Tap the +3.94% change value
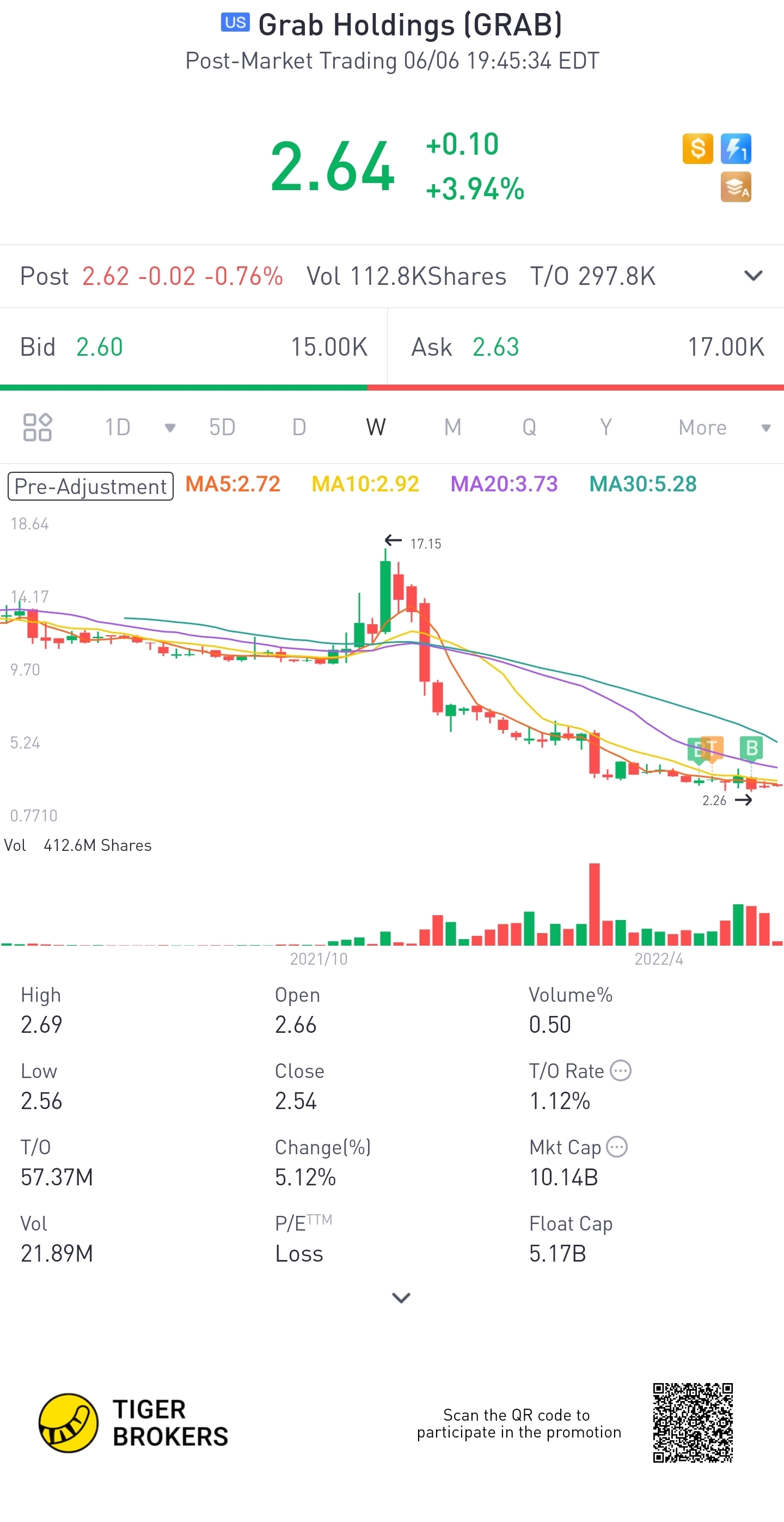The width and height of the screenshot is (784, 1522). click(475, 189)
